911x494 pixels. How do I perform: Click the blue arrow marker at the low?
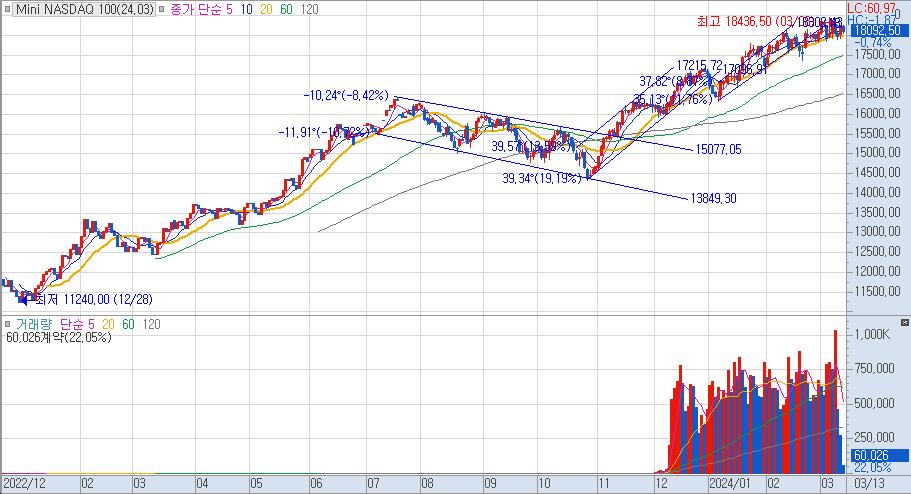point(24,300)
